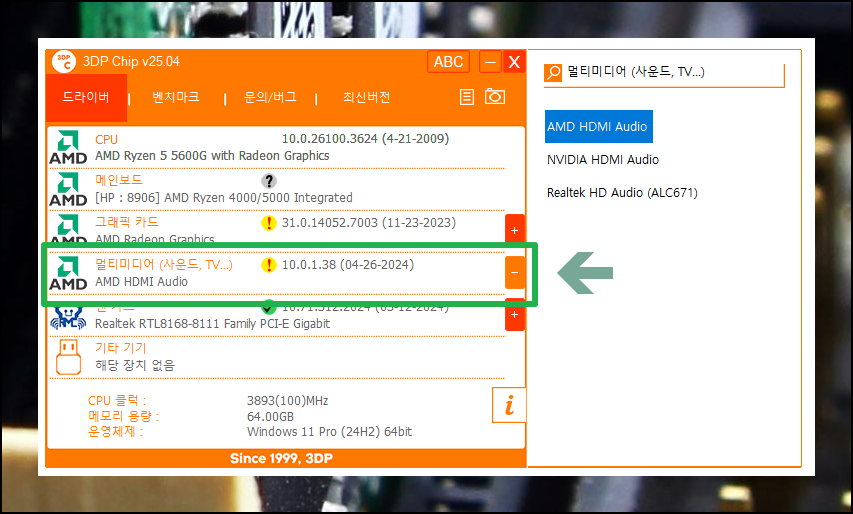Click the AMD logo beside 메인보드
This screenshot has width=853, height=514.
(68, 189)
